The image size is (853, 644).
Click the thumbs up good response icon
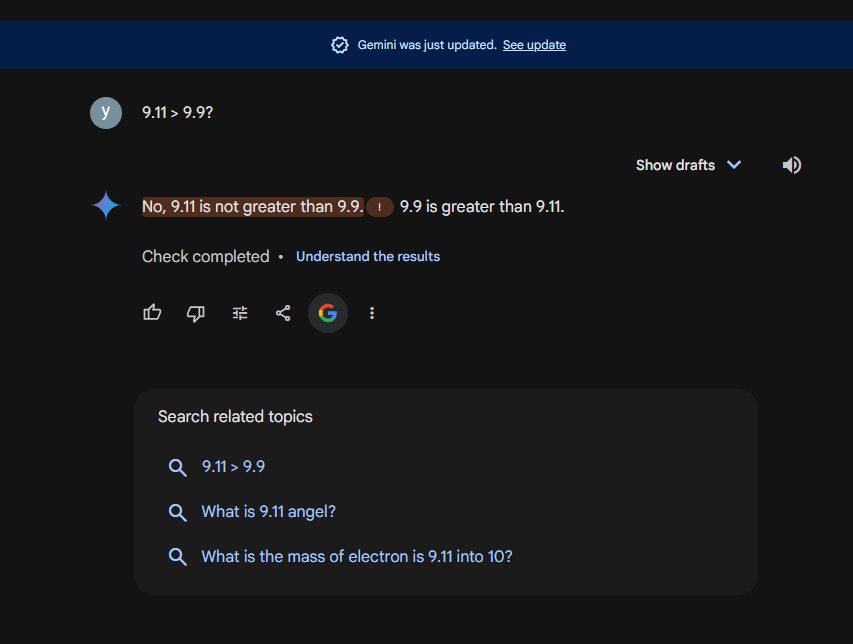click(x=152, y=313)
